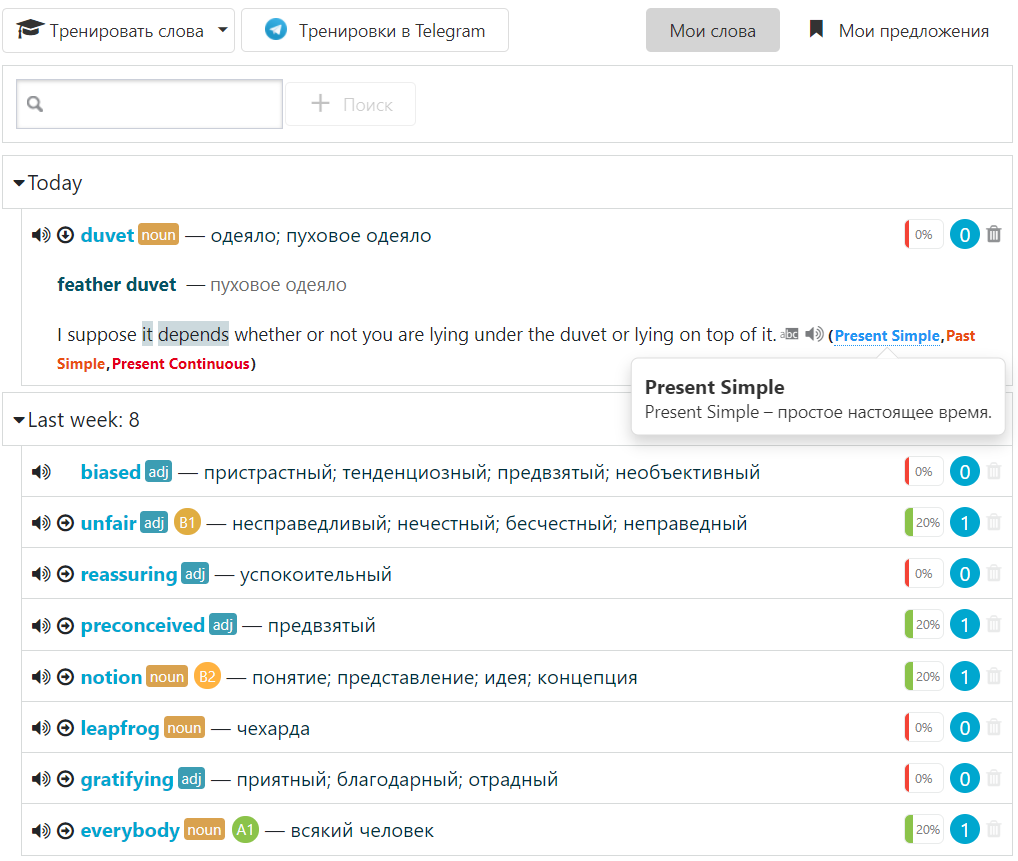
Task: Click the noun tag next to leapfrog
Action: click(184, 728)
